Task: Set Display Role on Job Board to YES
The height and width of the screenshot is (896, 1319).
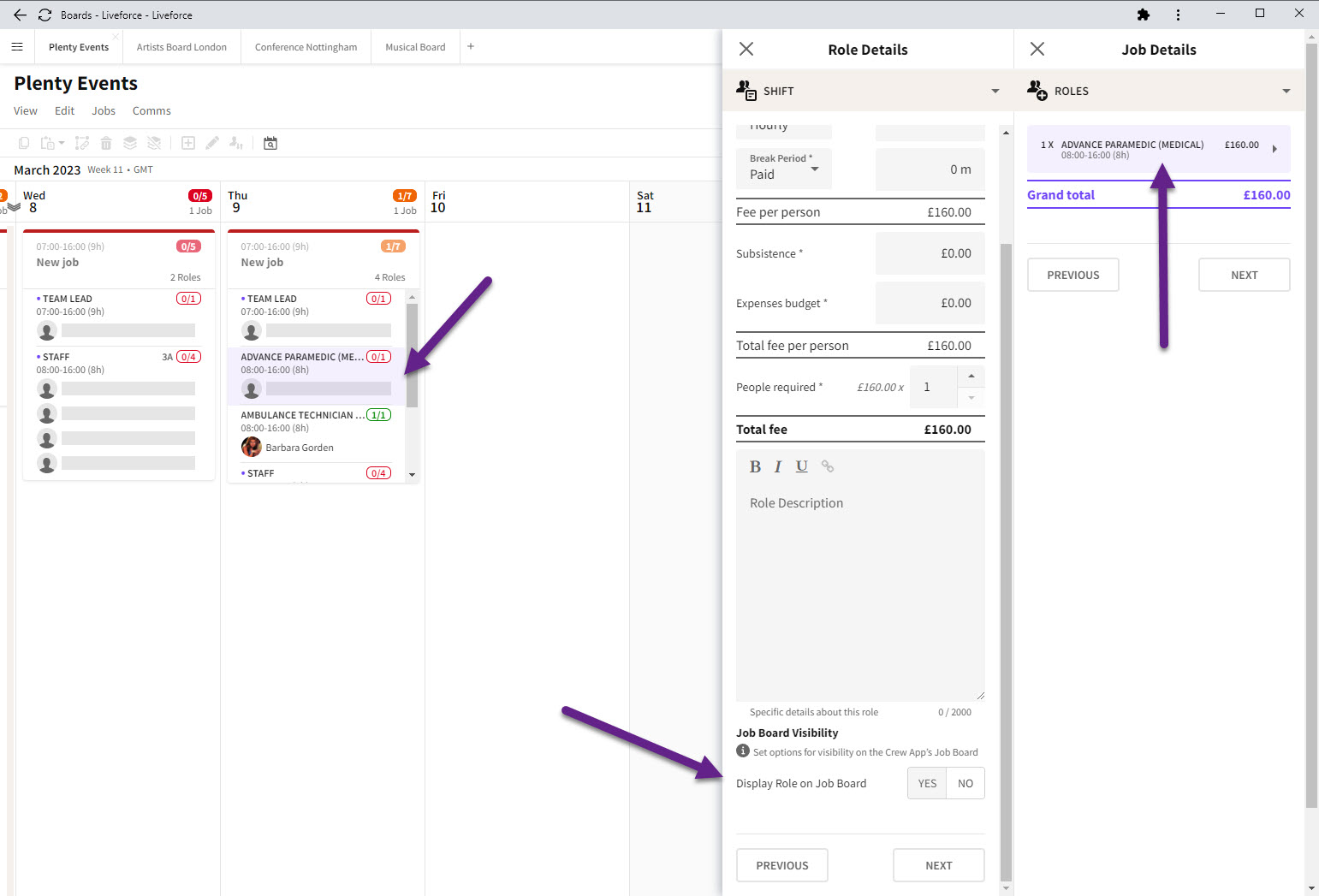Action: click(x=927, y=783)
